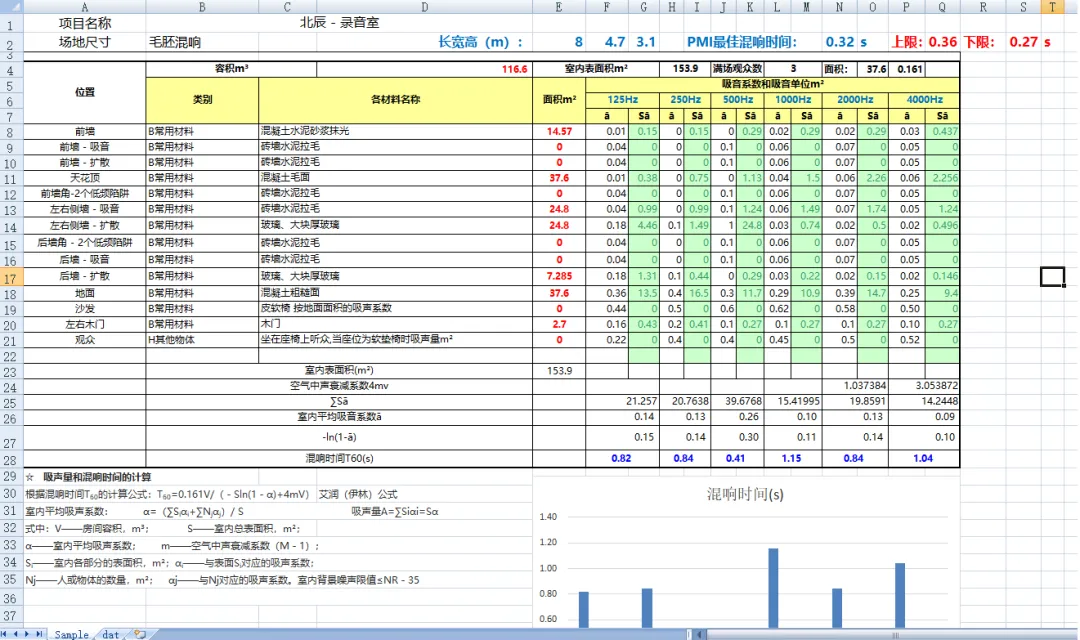
Task: Click surface area value 153.9 in row 23
Action: pyautogui.click(x=559, y=371)
